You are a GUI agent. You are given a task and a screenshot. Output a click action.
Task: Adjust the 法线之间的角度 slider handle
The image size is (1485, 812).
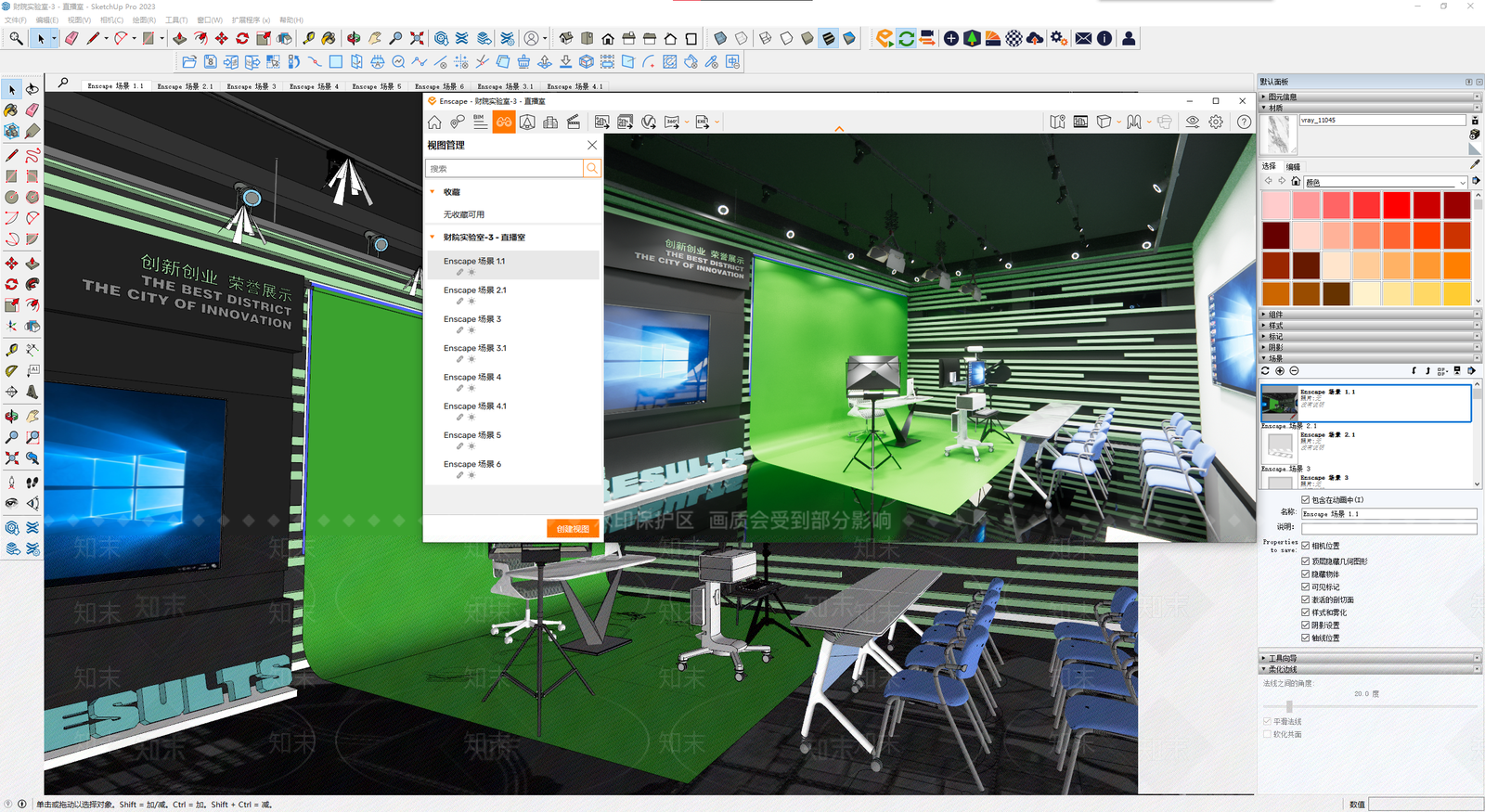click(x=1289, y=706)
